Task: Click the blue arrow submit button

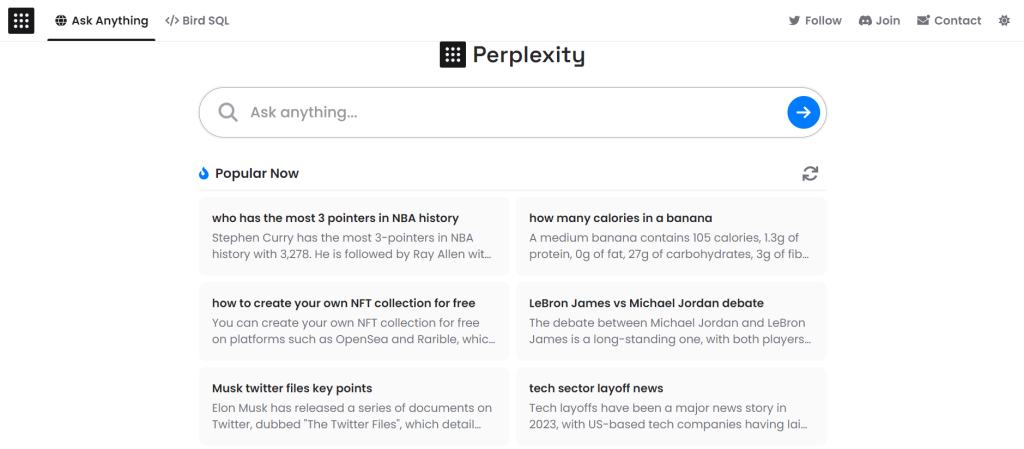Action: (x=803, y=112)
